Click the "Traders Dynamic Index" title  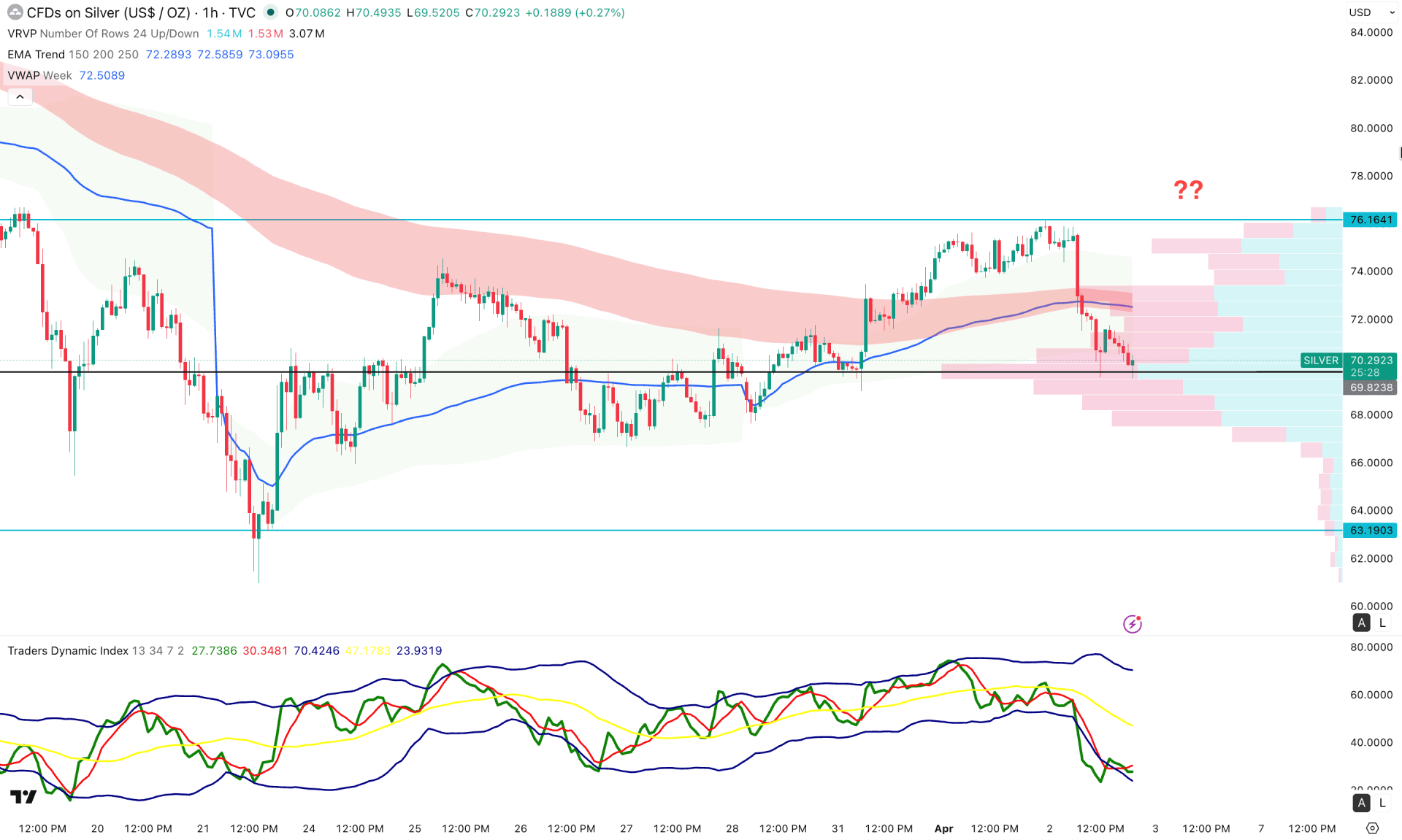(67, 650)
